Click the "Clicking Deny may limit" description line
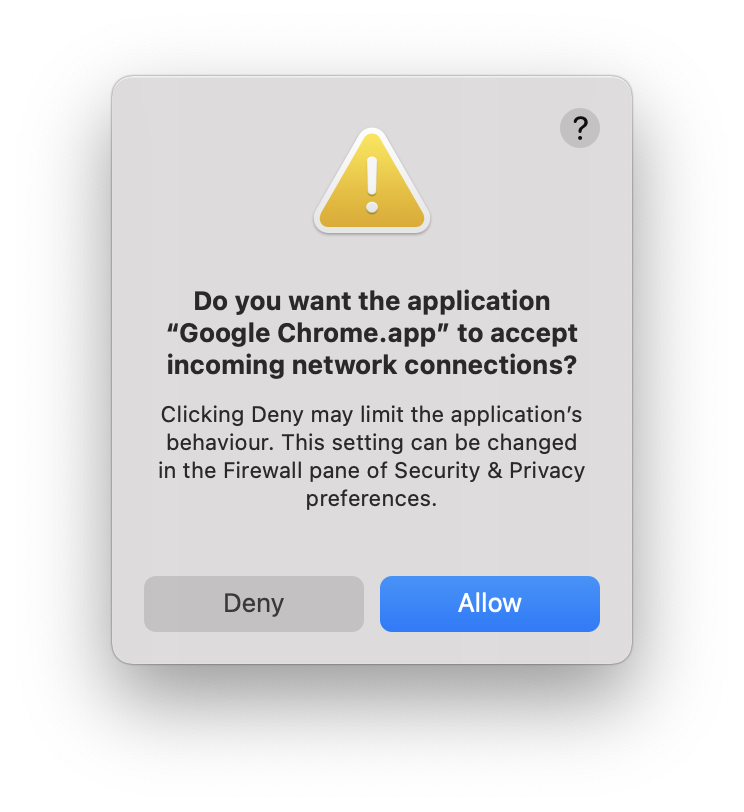This screenshot has height=812, width=744. pyautogui.click(x=371, y=414)
